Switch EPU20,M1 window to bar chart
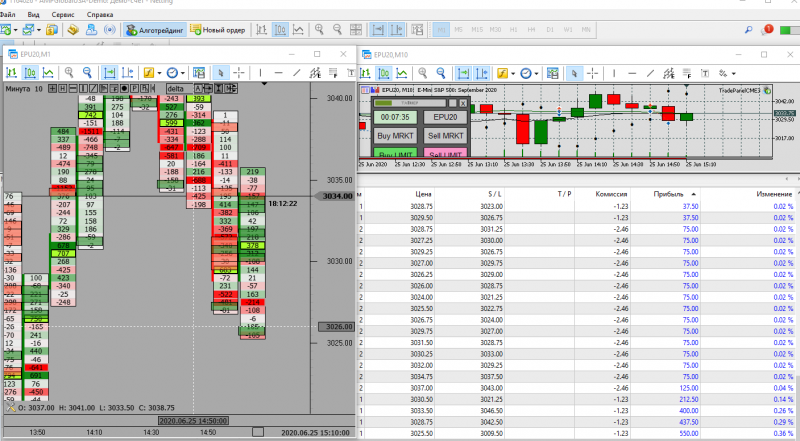This screenshot has height=441, width=800. click(x=11, y=73)
